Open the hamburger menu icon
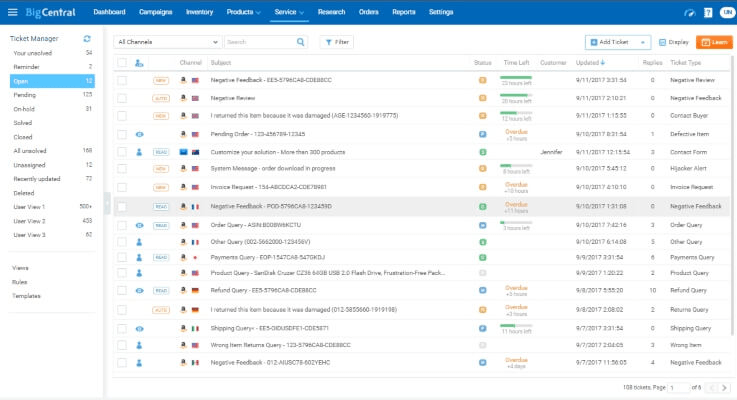The width and height of the screenshot is (737, 400). [13, 12]
